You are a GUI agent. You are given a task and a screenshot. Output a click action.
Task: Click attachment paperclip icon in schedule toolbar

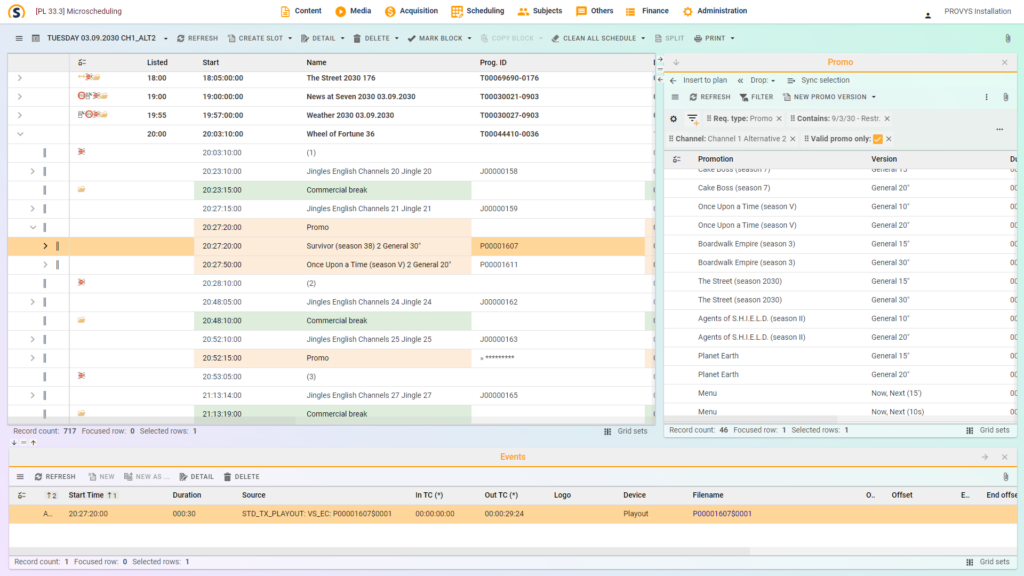click(x=1008, y=39)
